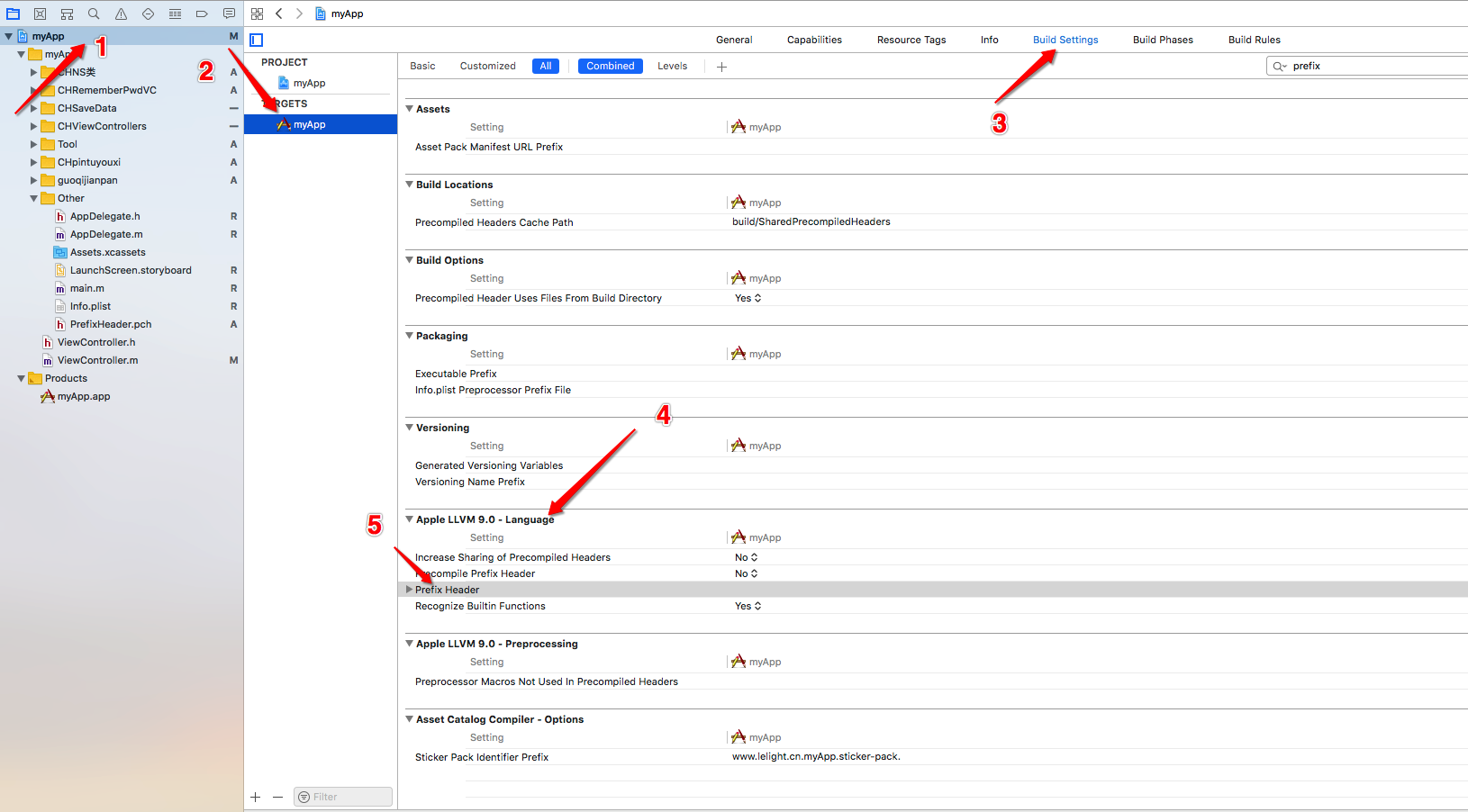The image size is (1468, 812).
Task: Remove target with minus button
Action: click(x=278, y=797)
